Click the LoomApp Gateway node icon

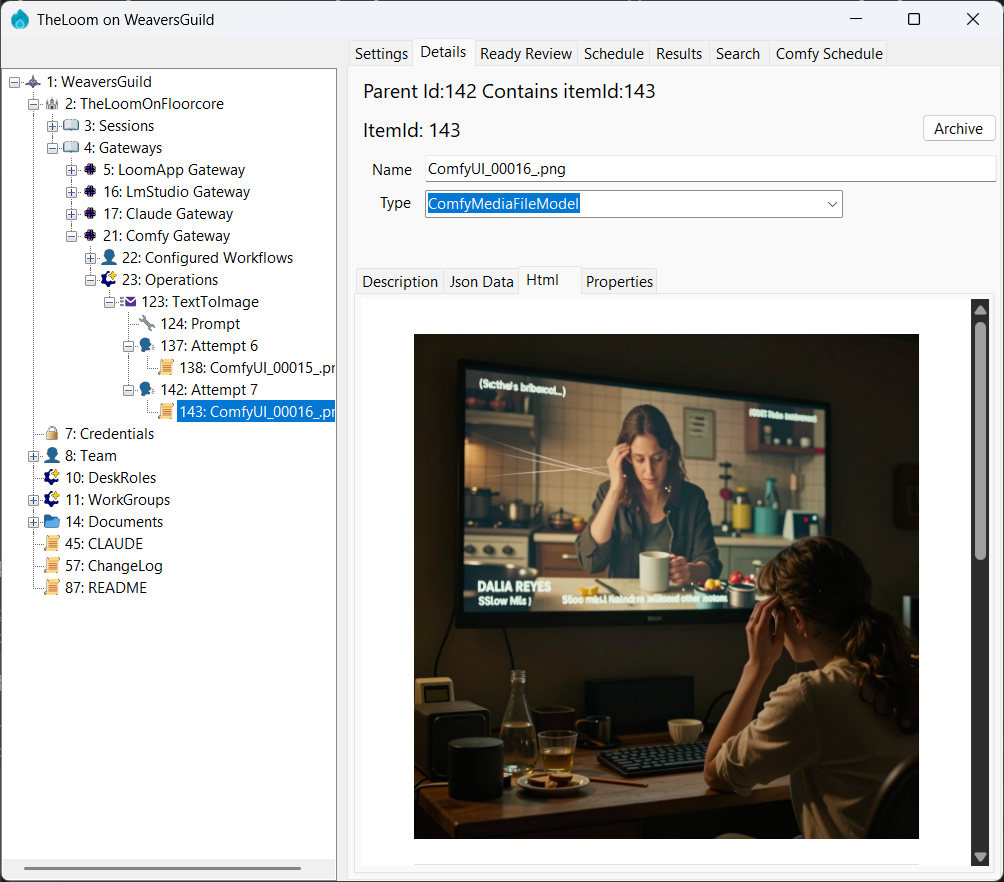coord(90,170)
